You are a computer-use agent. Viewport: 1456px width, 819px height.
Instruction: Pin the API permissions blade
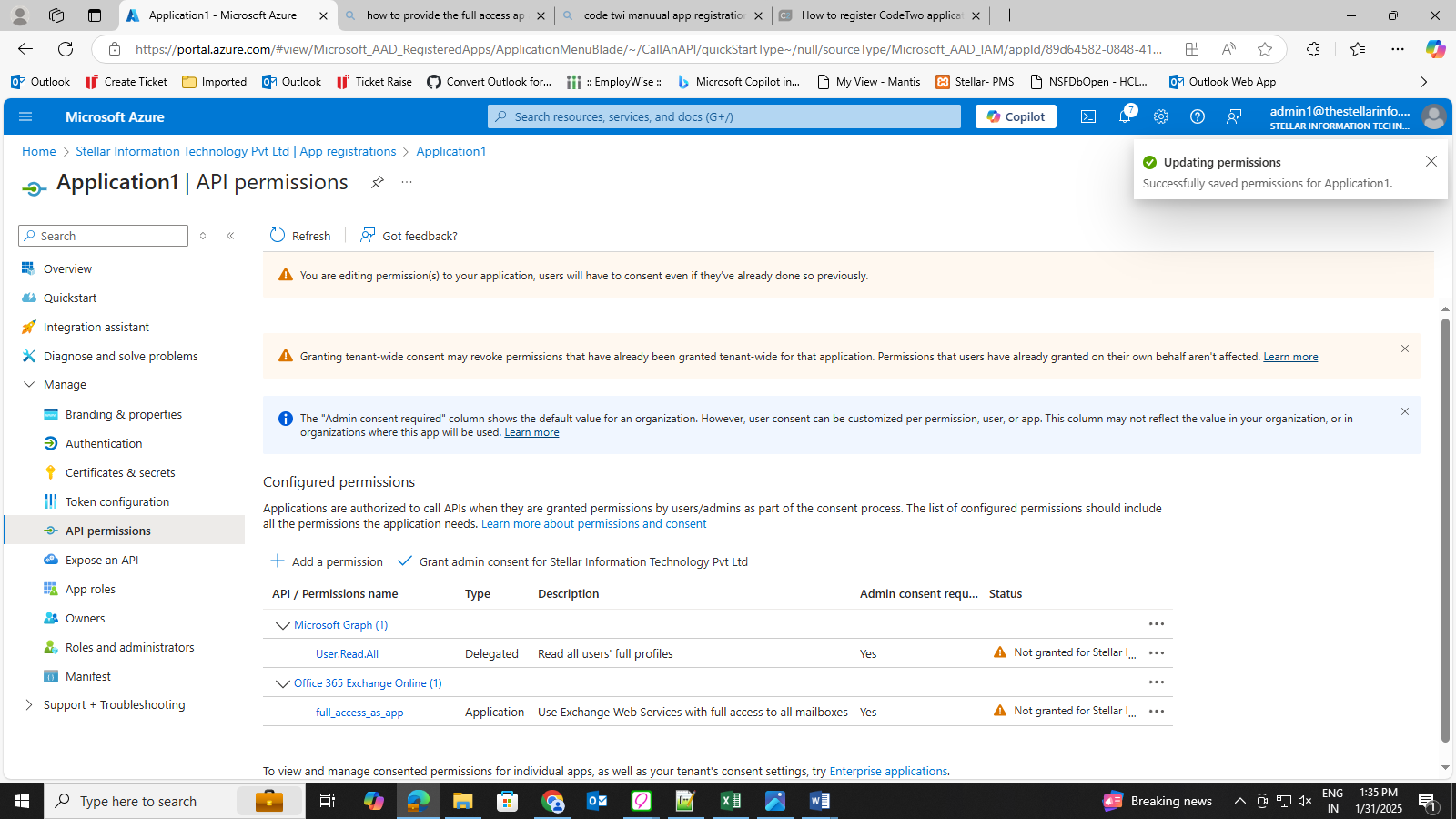point(377,182)
